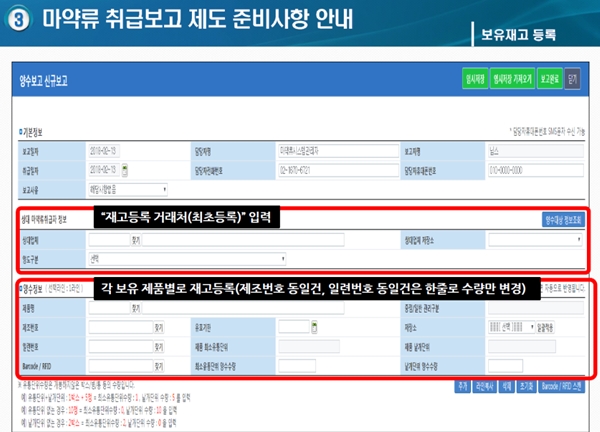The width and height of the screenshot is (600, 432).
Task: Click 찾기 next to 일련번호 field
Action: click(x=158, y=344)
